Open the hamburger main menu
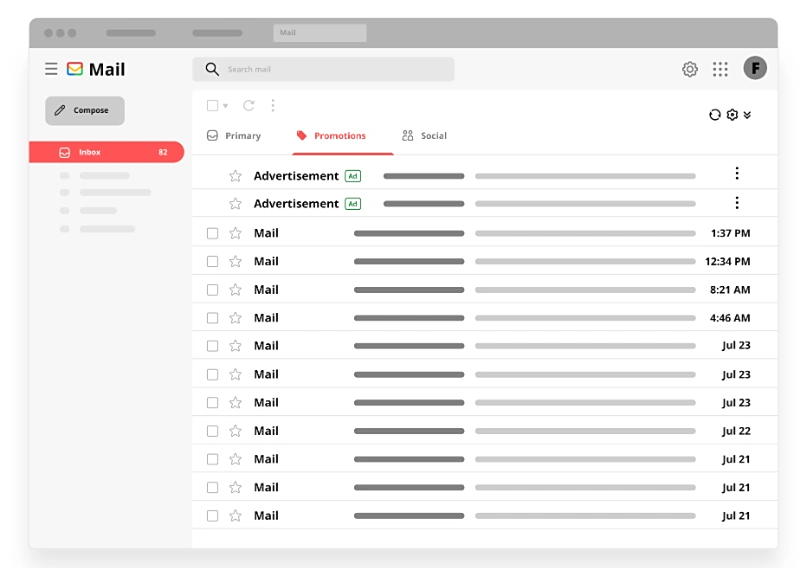 tap(51, 69)
